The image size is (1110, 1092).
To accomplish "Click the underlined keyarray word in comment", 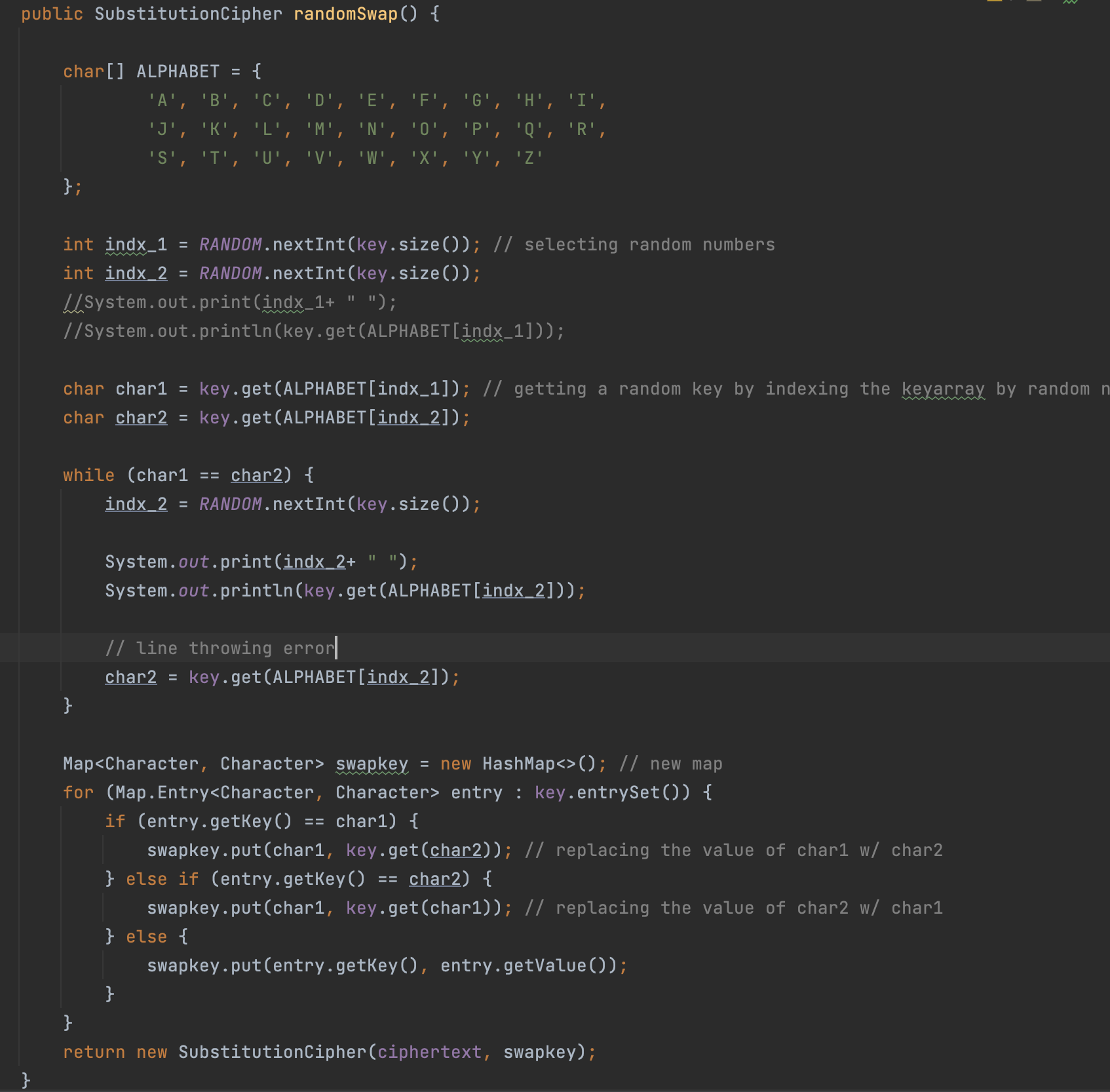I will tap(942, 389).
